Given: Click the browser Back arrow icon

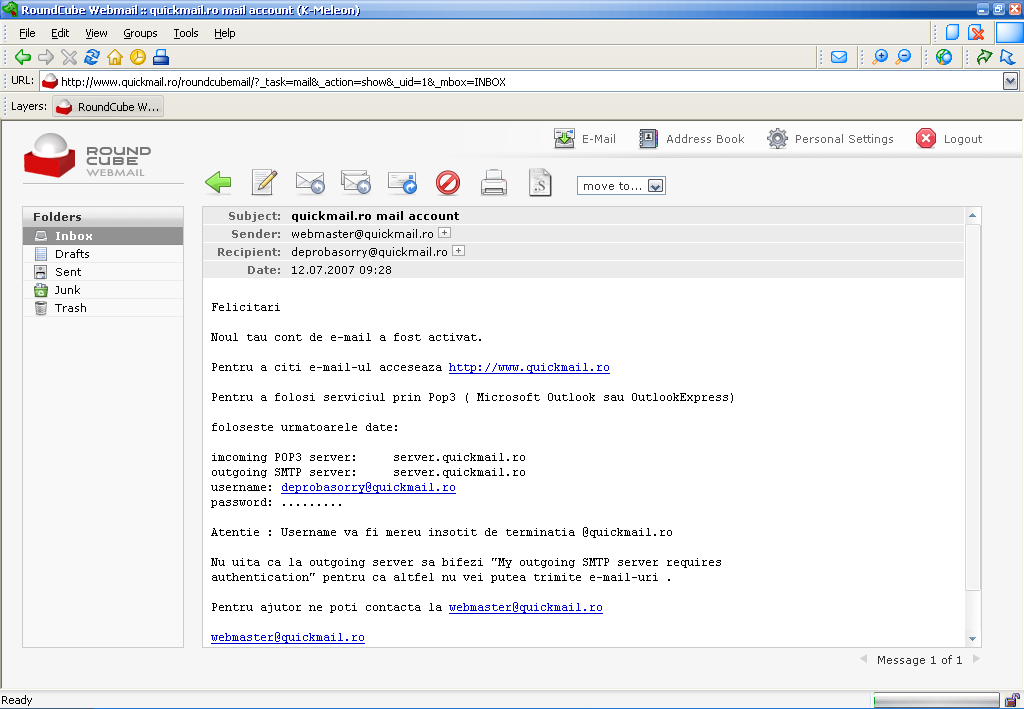Looking at the screenshot, I should tap(23, 57).
